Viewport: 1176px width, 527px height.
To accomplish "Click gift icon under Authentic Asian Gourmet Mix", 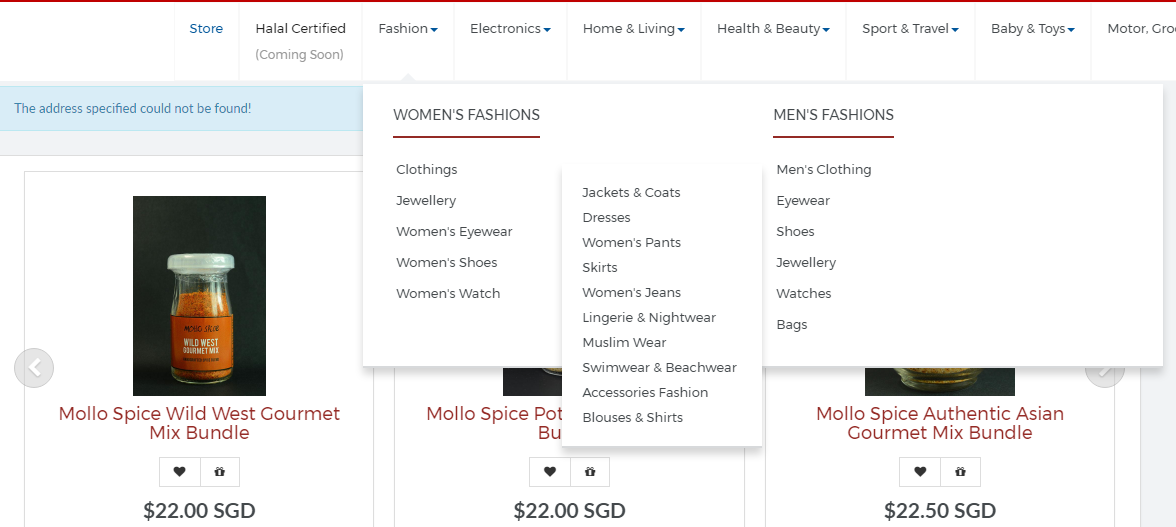I will click(x=961, y=472).
